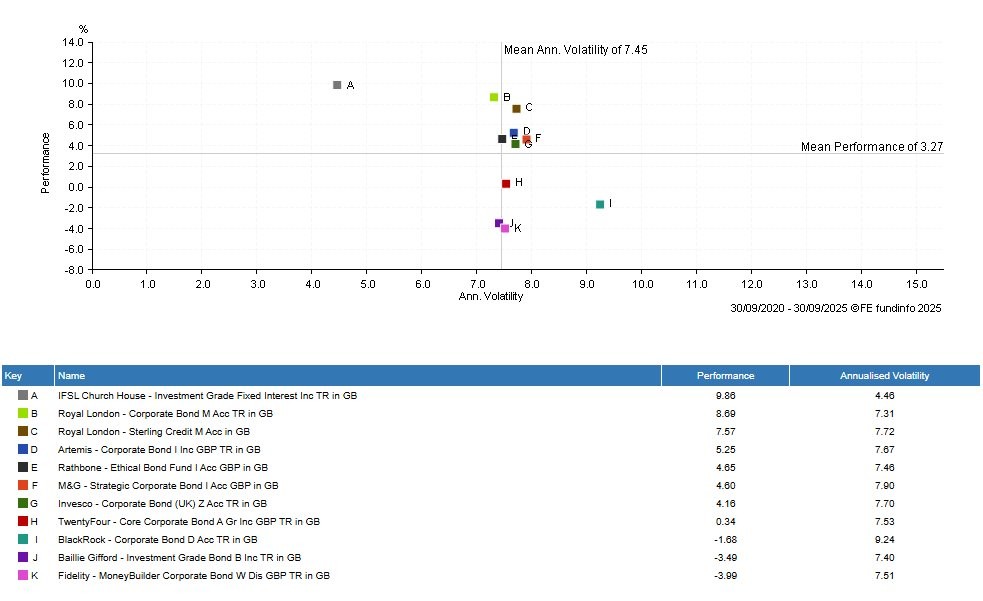Viewport: 983px width, 601px height.
Task: Click the pink data point K
Action: (x=505, y=228)
